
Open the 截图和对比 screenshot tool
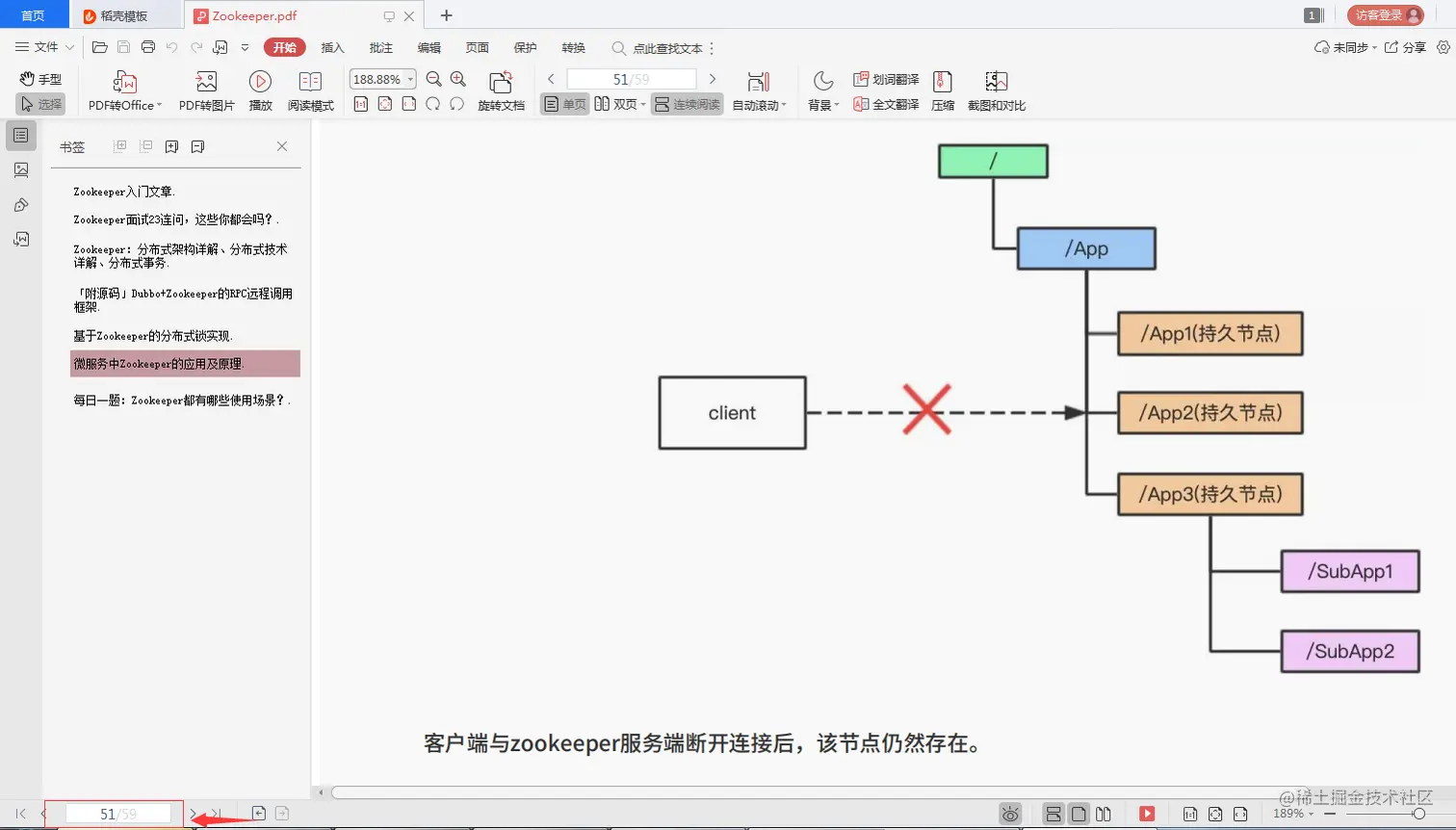997,91
